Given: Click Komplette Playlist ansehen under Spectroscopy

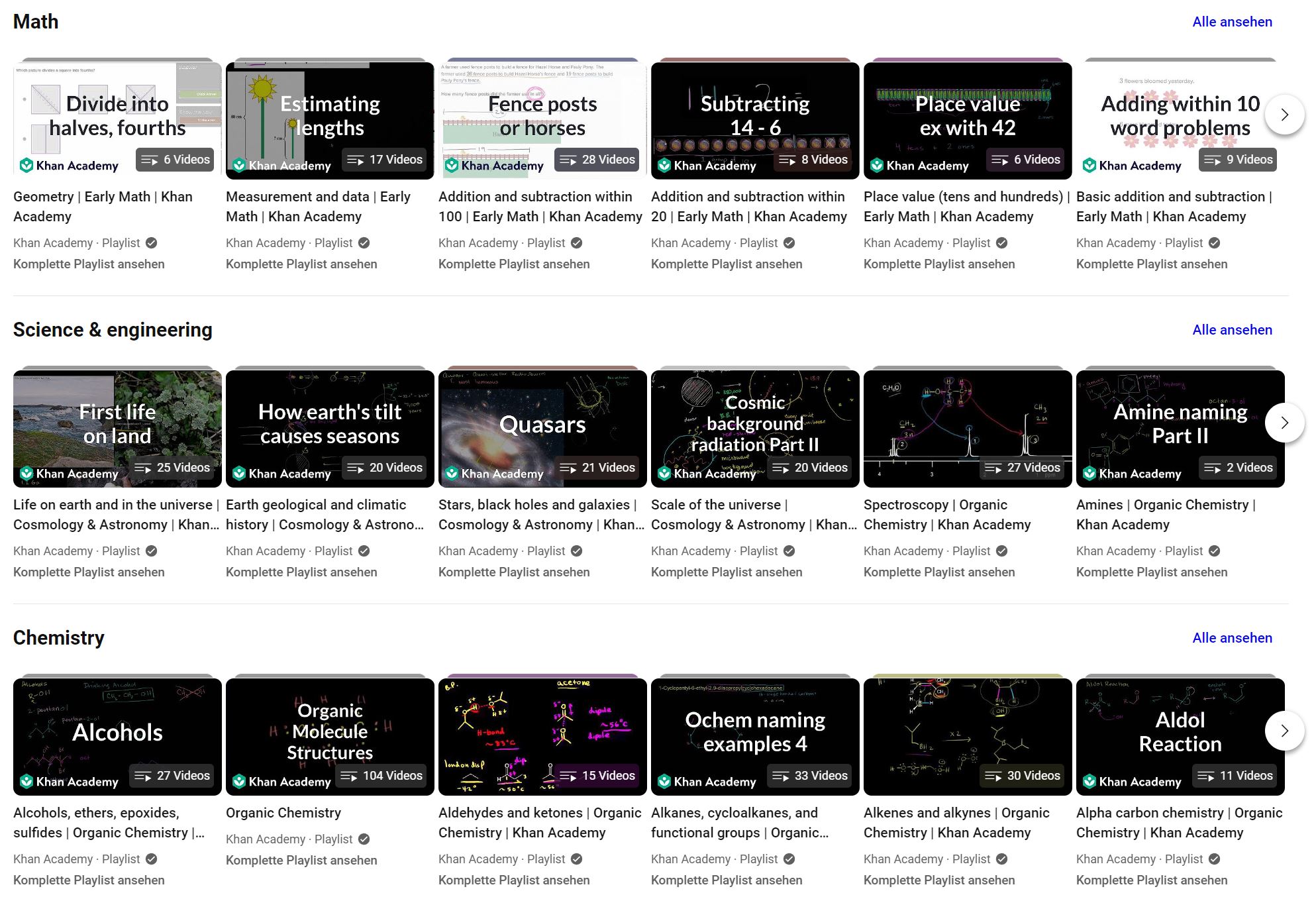Looking at the screenshot, I should [x=939, y=572].
